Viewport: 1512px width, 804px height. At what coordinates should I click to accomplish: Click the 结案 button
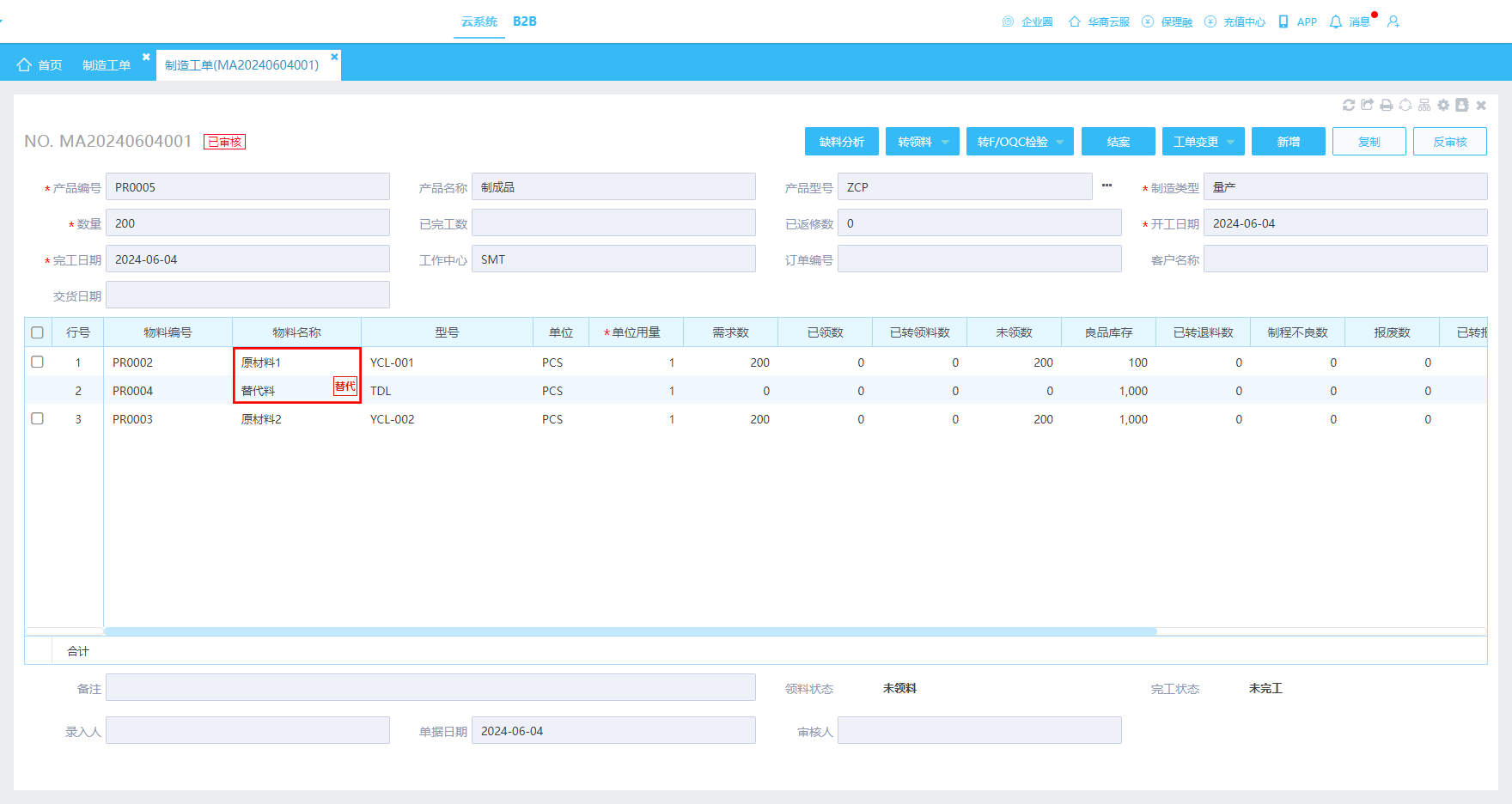pos(1119,142)
